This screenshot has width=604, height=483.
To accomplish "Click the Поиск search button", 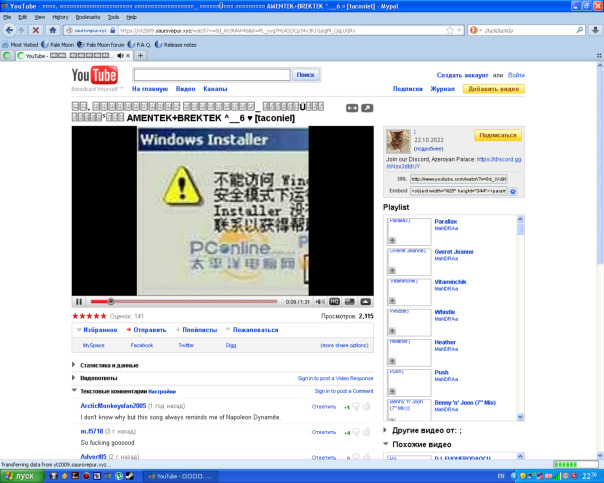I will (305, 75).
